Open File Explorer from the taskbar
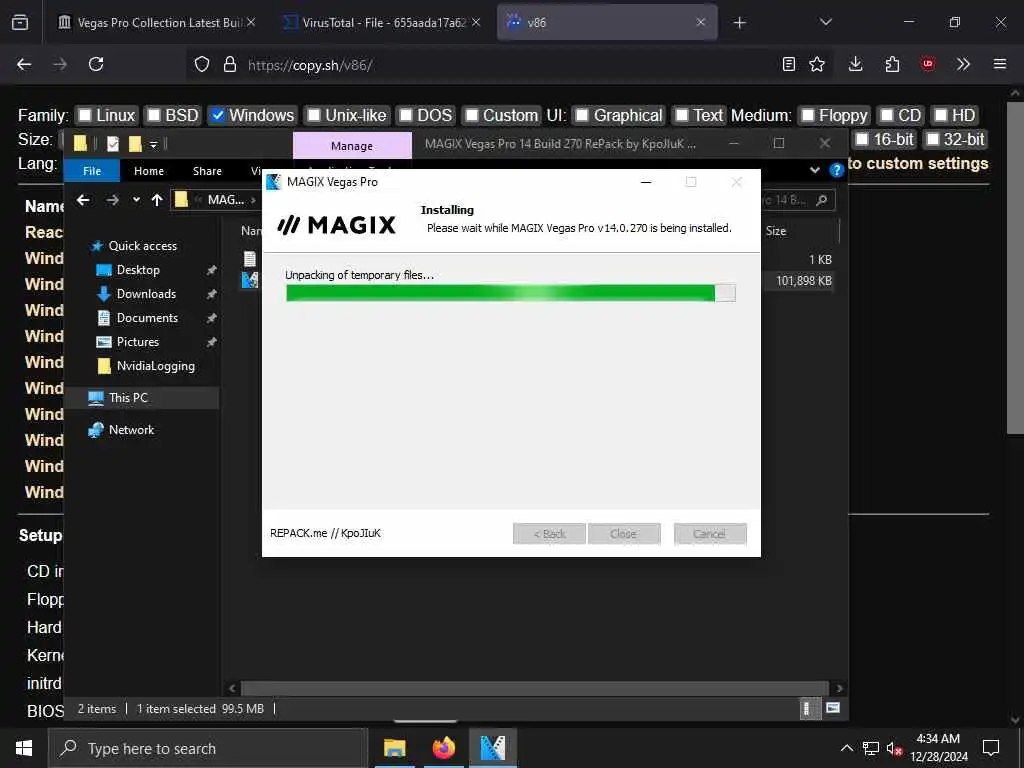Screen dimensions: 1024x768 (394, 748)
